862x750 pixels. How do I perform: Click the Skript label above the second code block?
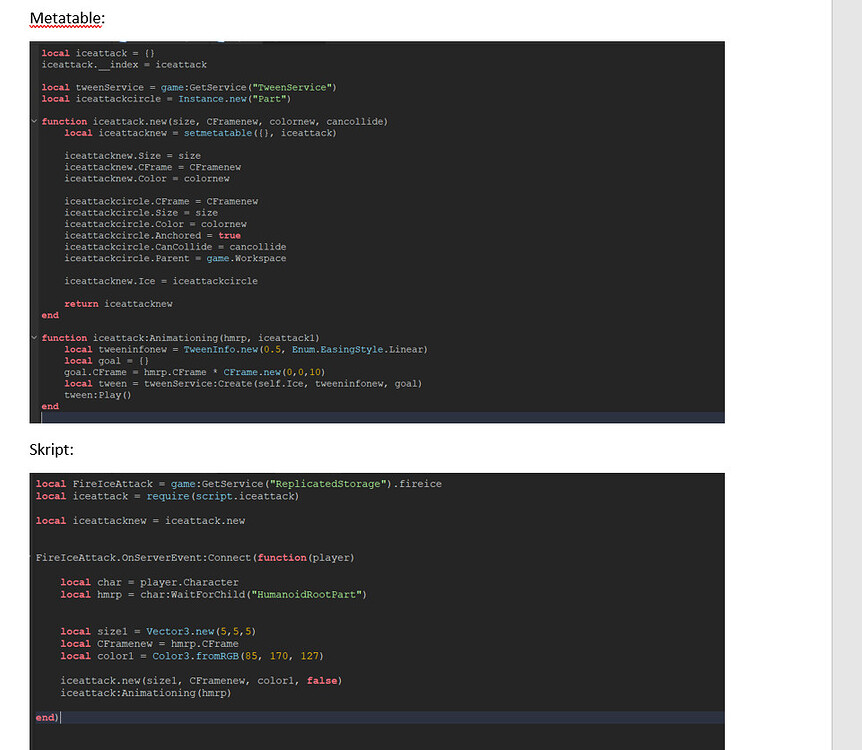coord(51,449)
